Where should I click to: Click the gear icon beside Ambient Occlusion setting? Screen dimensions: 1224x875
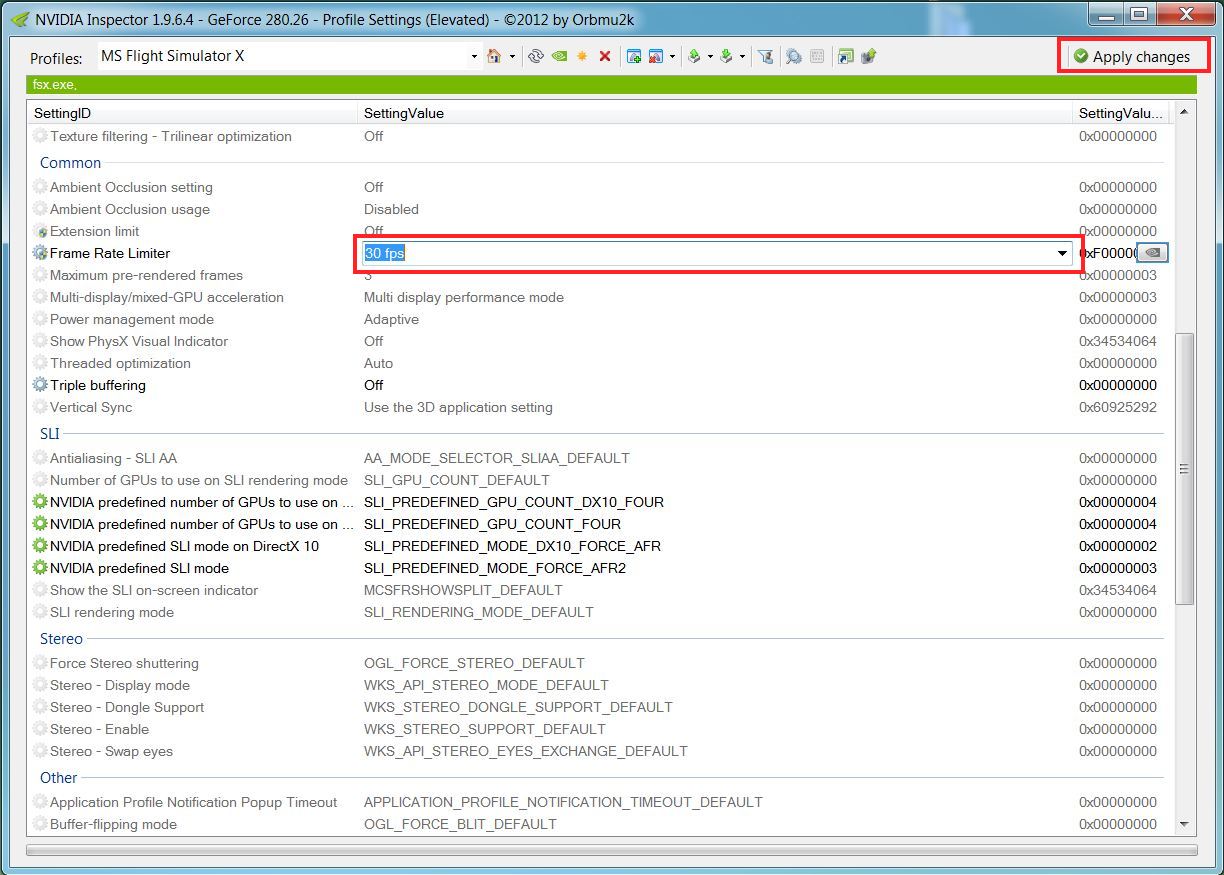point(40,187)
